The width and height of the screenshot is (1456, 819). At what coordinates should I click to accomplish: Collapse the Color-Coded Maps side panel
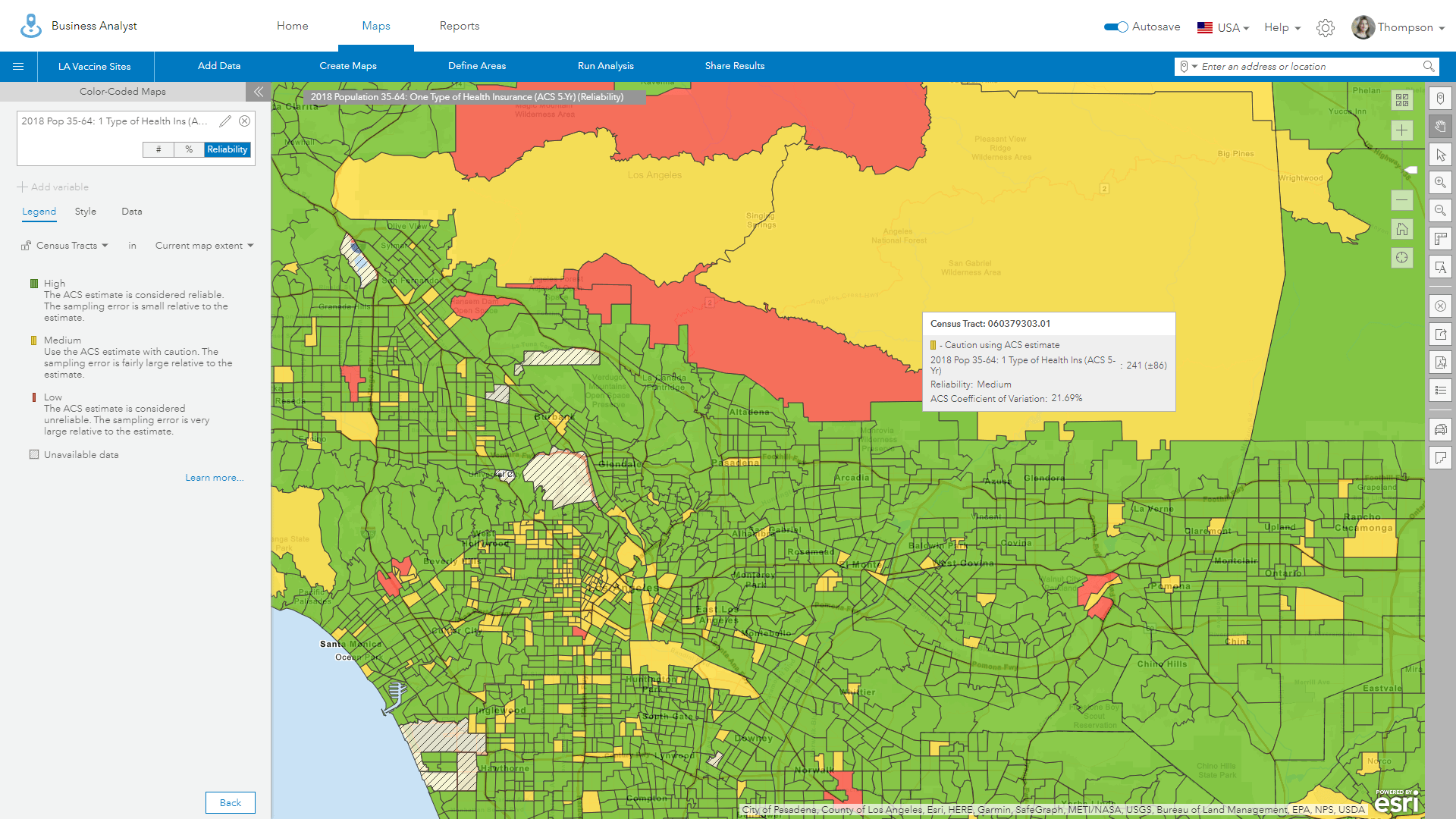pyautogui.click(x=258, y=92)
